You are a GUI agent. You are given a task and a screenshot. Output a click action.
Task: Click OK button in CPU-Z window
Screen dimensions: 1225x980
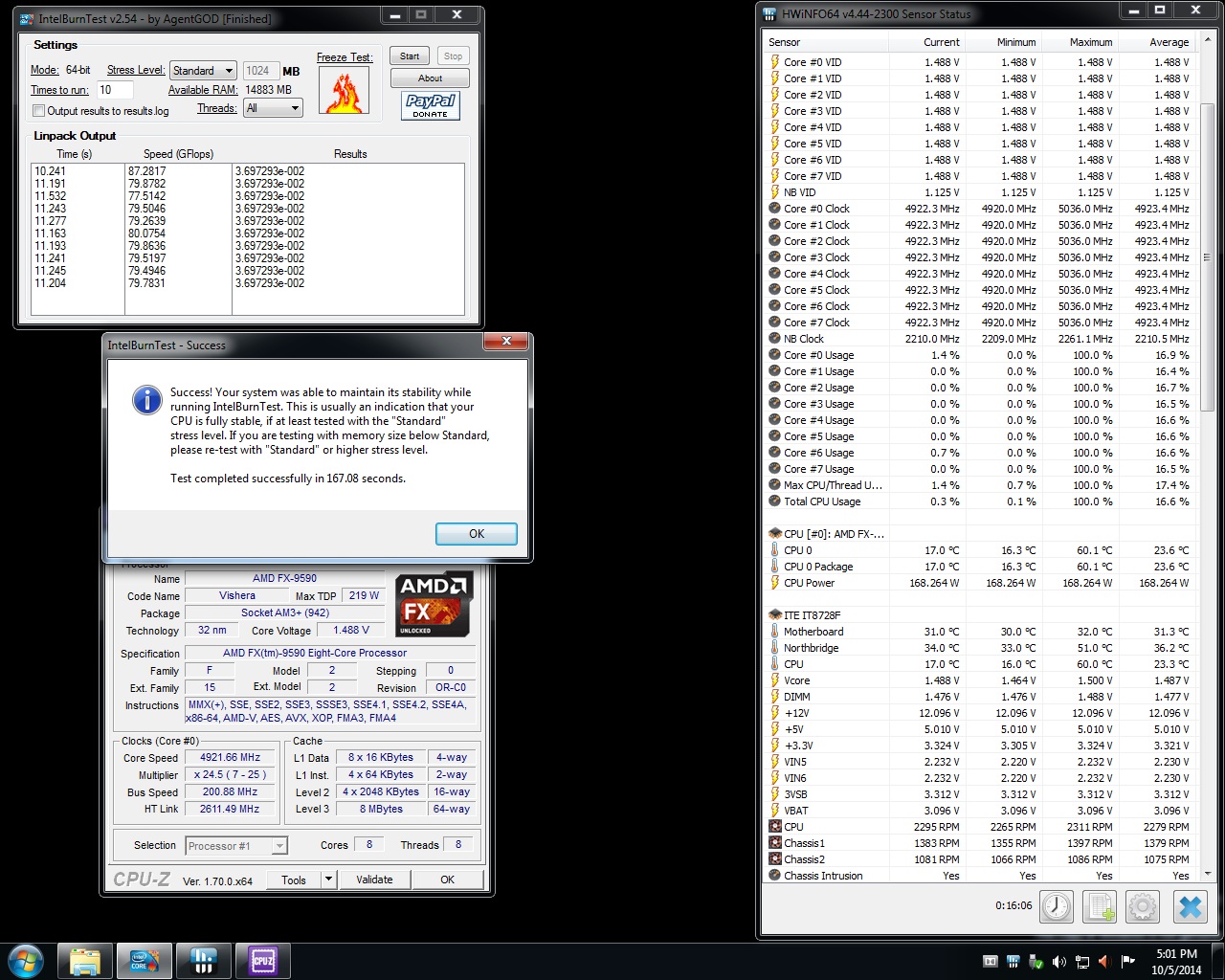[x=447, y=880]
